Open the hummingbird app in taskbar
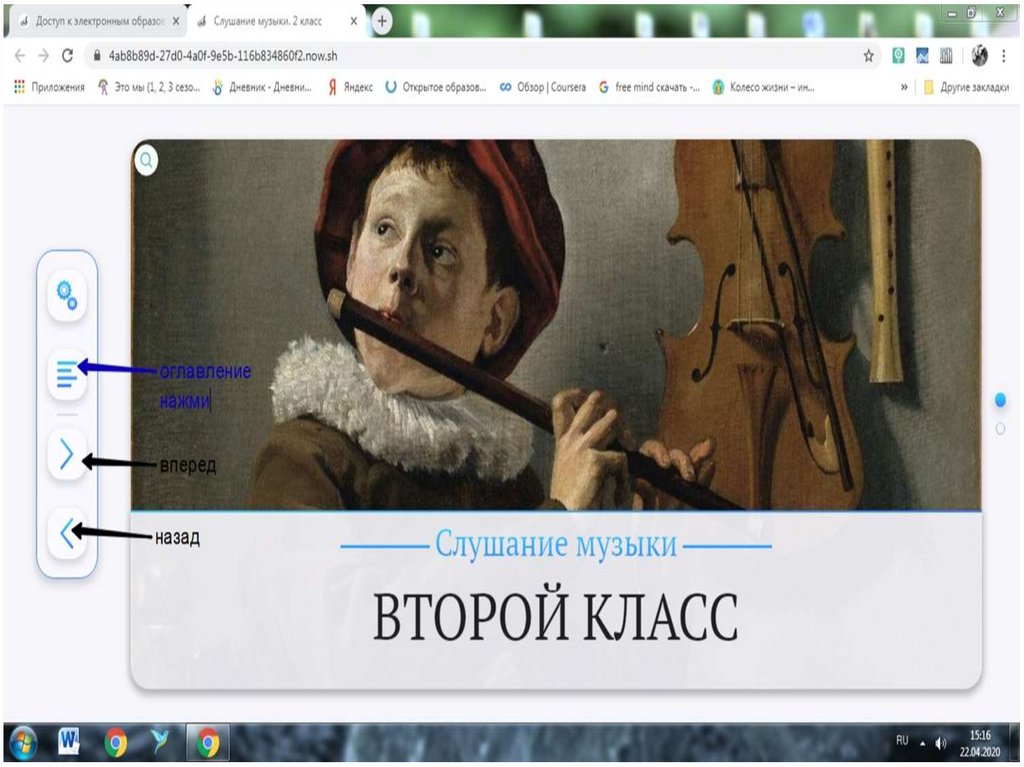 click(x=161, y=743)
